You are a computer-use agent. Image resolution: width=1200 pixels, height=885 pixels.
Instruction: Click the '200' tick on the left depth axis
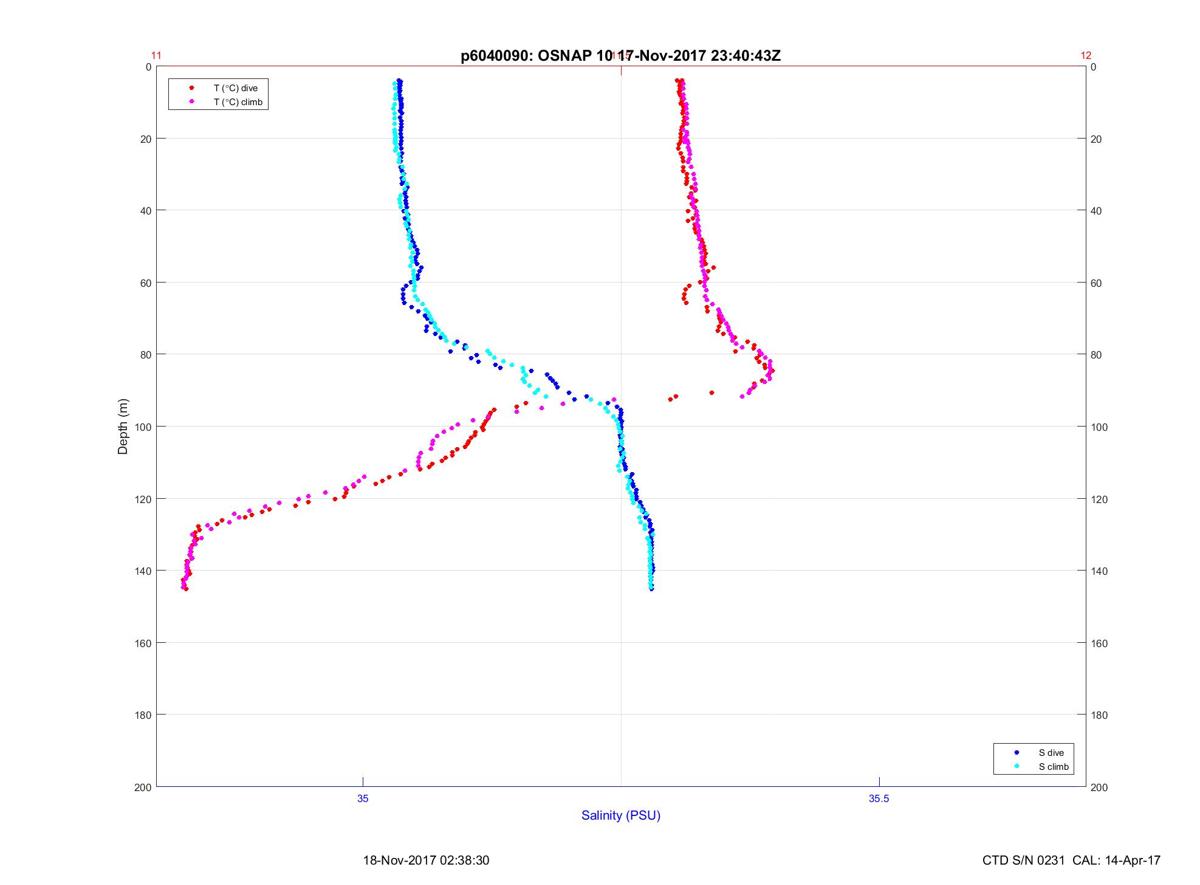[143, 787]
